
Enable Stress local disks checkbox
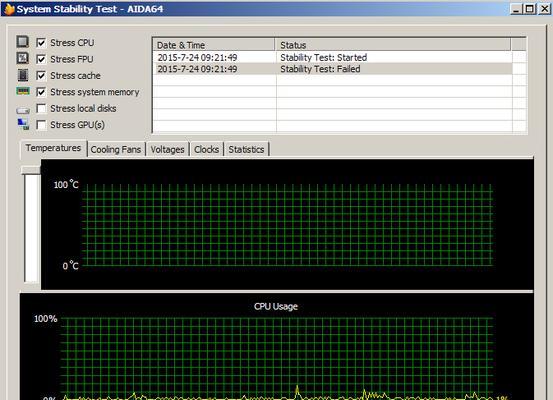click(41, 108)
